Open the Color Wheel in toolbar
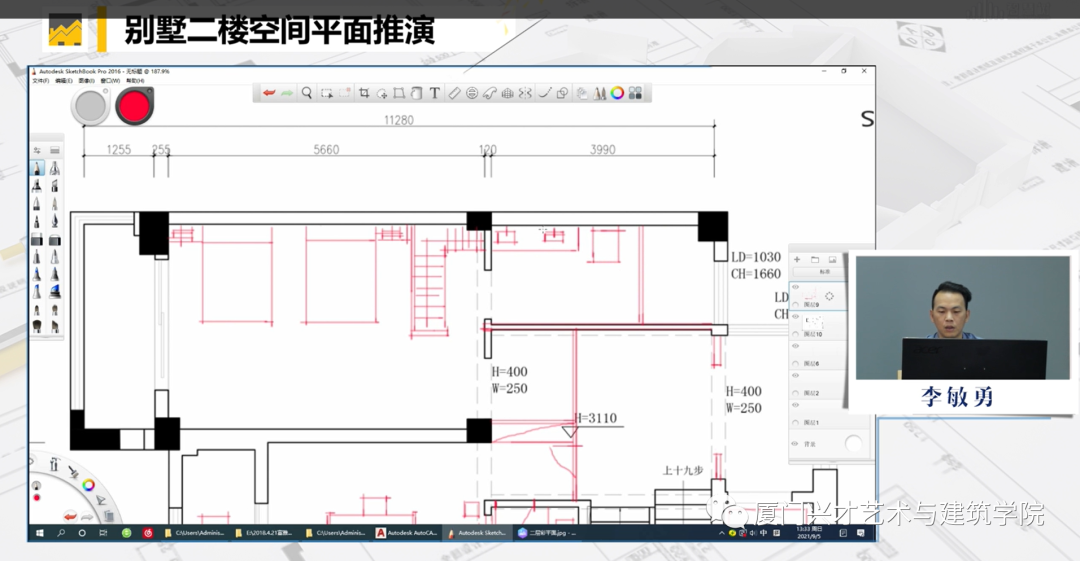Viewport: 1080px width, 561px height. pos(617,93)
